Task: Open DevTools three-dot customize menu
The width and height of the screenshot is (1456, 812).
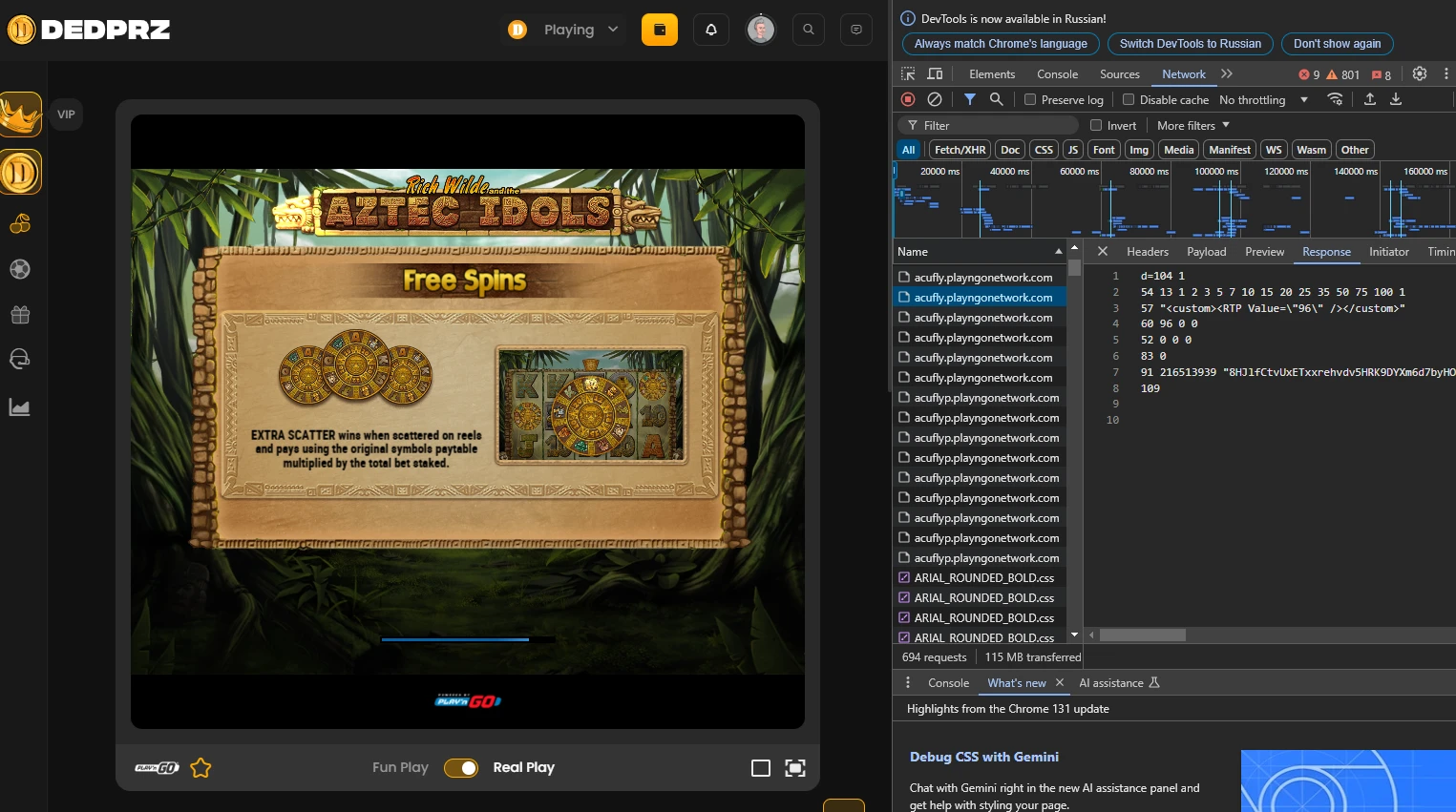Action: coord(1446,73)
